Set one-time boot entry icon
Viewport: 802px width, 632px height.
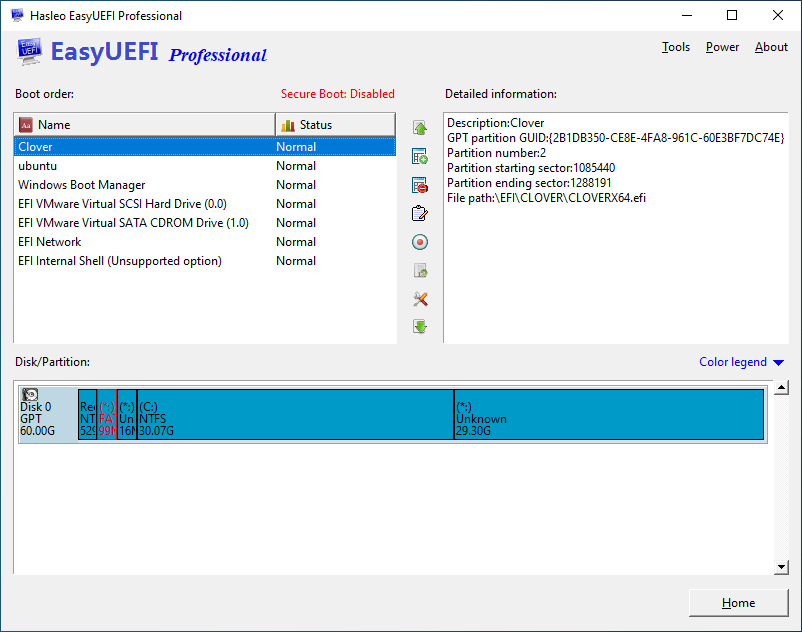420,242
